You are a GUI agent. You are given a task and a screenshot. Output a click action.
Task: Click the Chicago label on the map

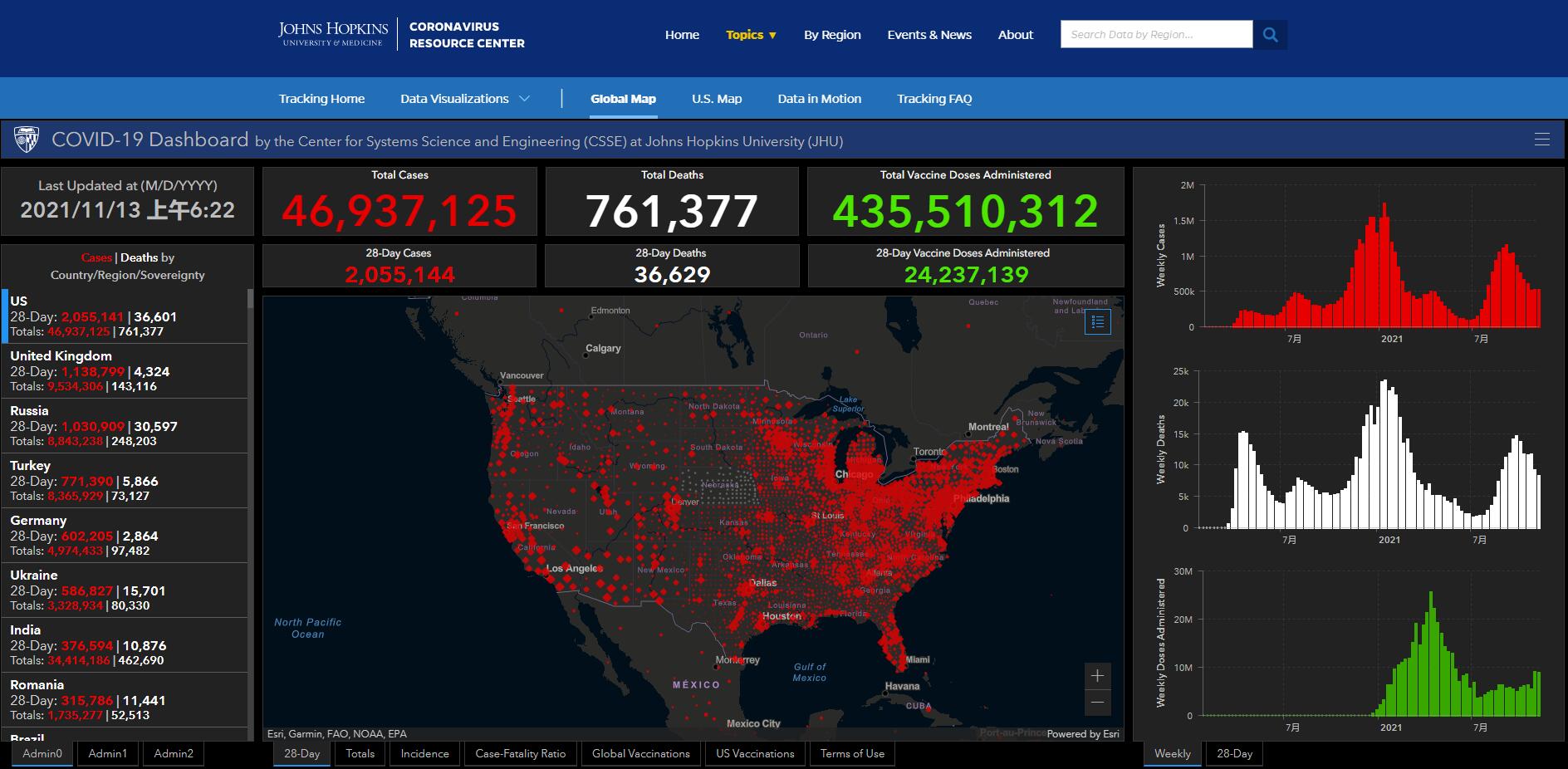[854, 474]
